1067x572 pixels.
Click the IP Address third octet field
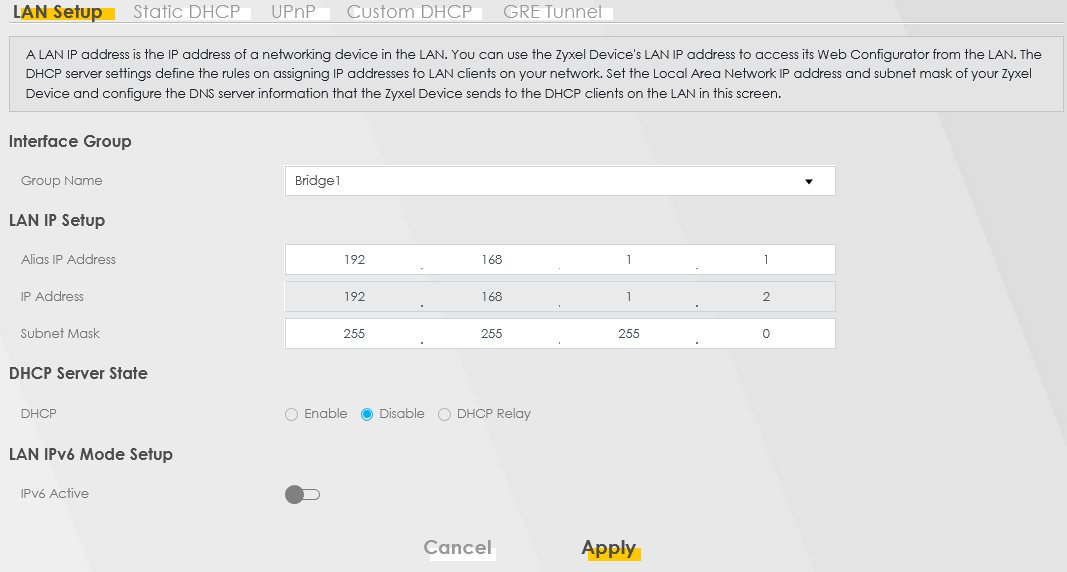[x=628, y=297]
